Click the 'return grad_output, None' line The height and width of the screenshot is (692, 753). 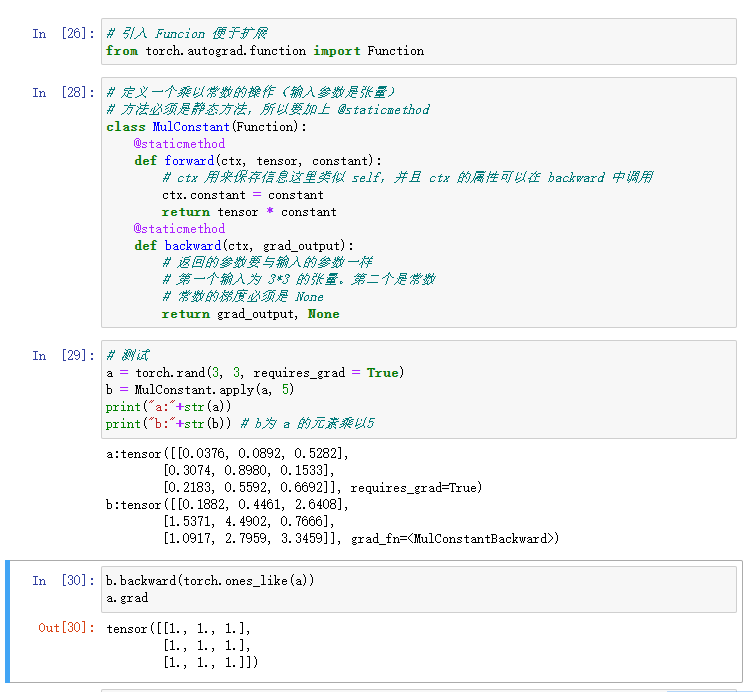[250, 314]
